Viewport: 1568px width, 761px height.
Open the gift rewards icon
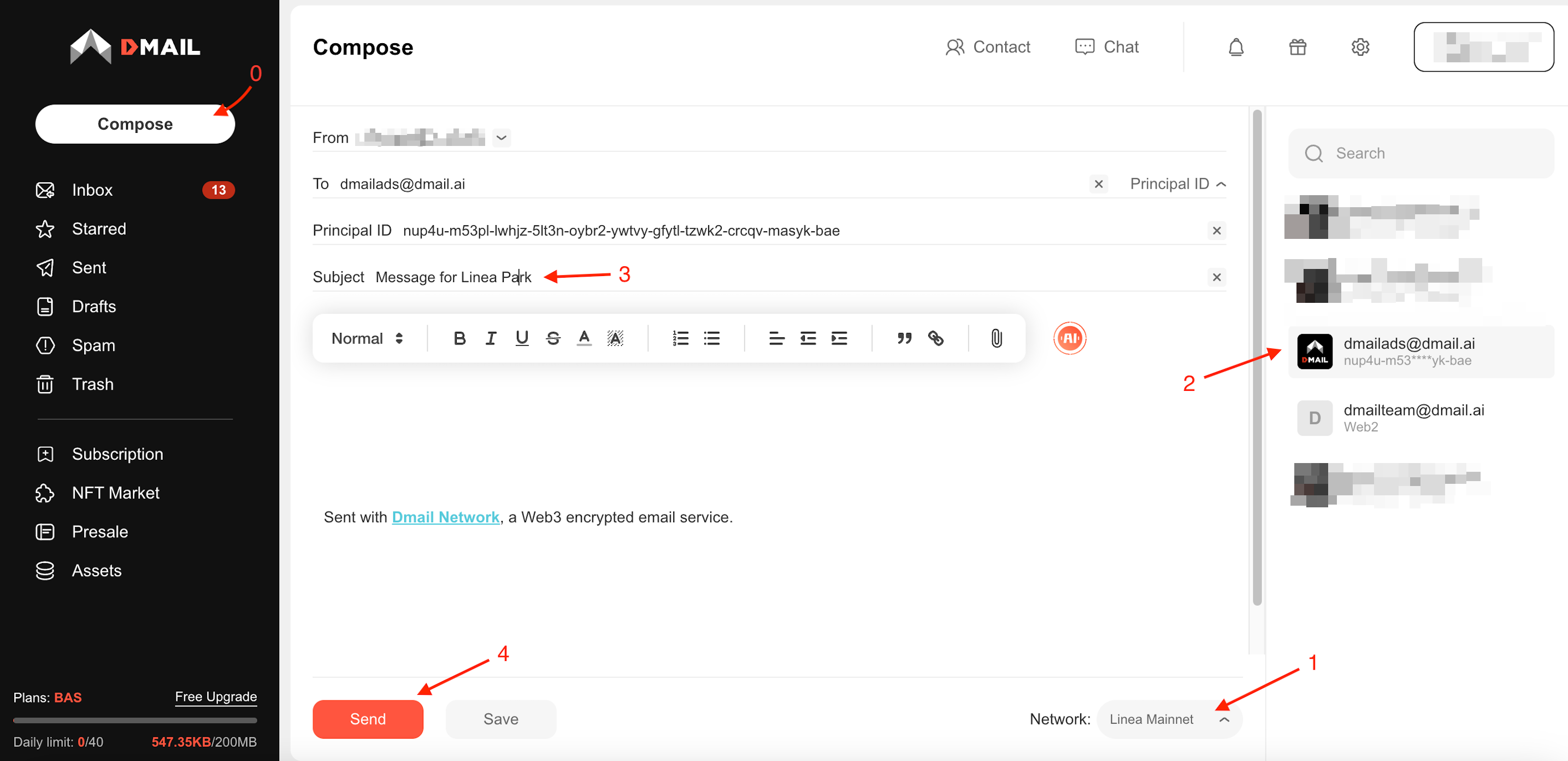tap(1298, 47)
